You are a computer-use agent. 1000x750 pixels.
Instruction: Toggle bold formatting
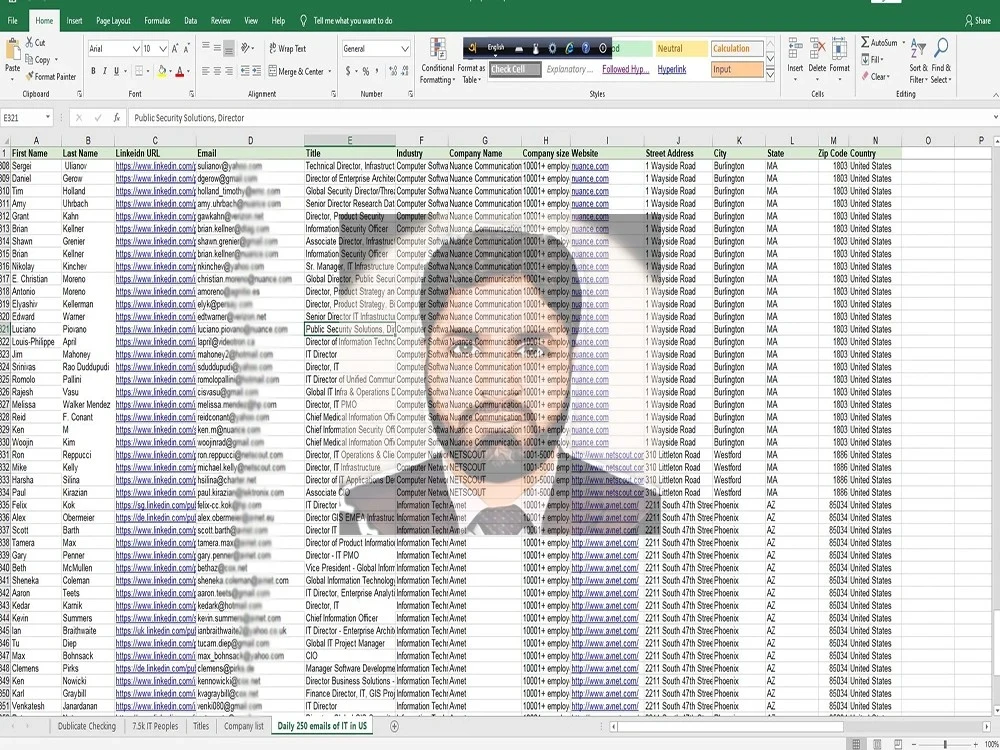(x=93, y=71)
